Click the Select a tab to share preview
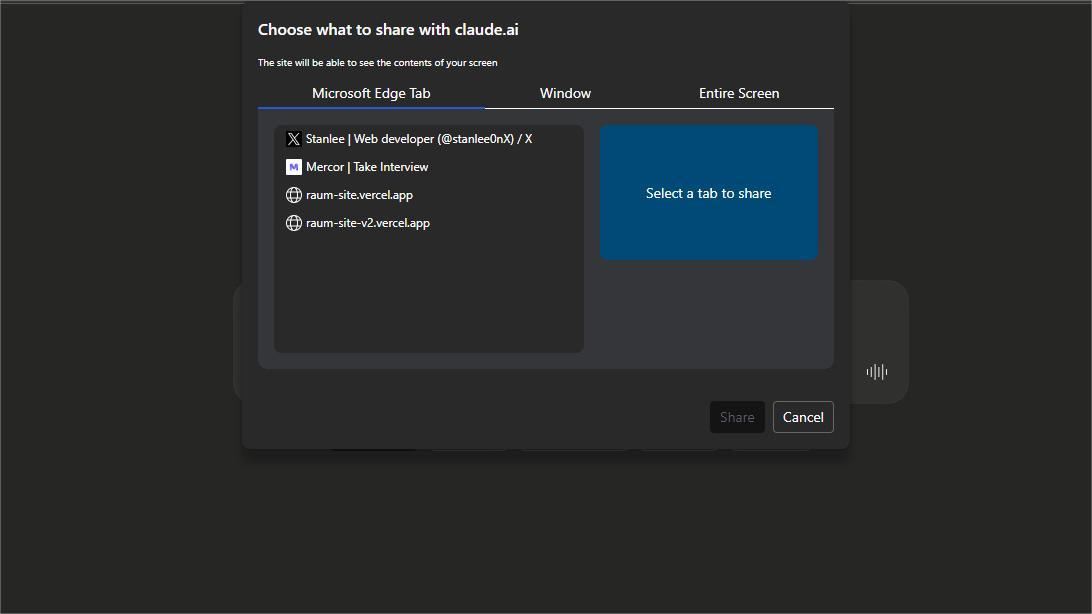The height and width of the screenshot is (614, 1092). [709, 193]
